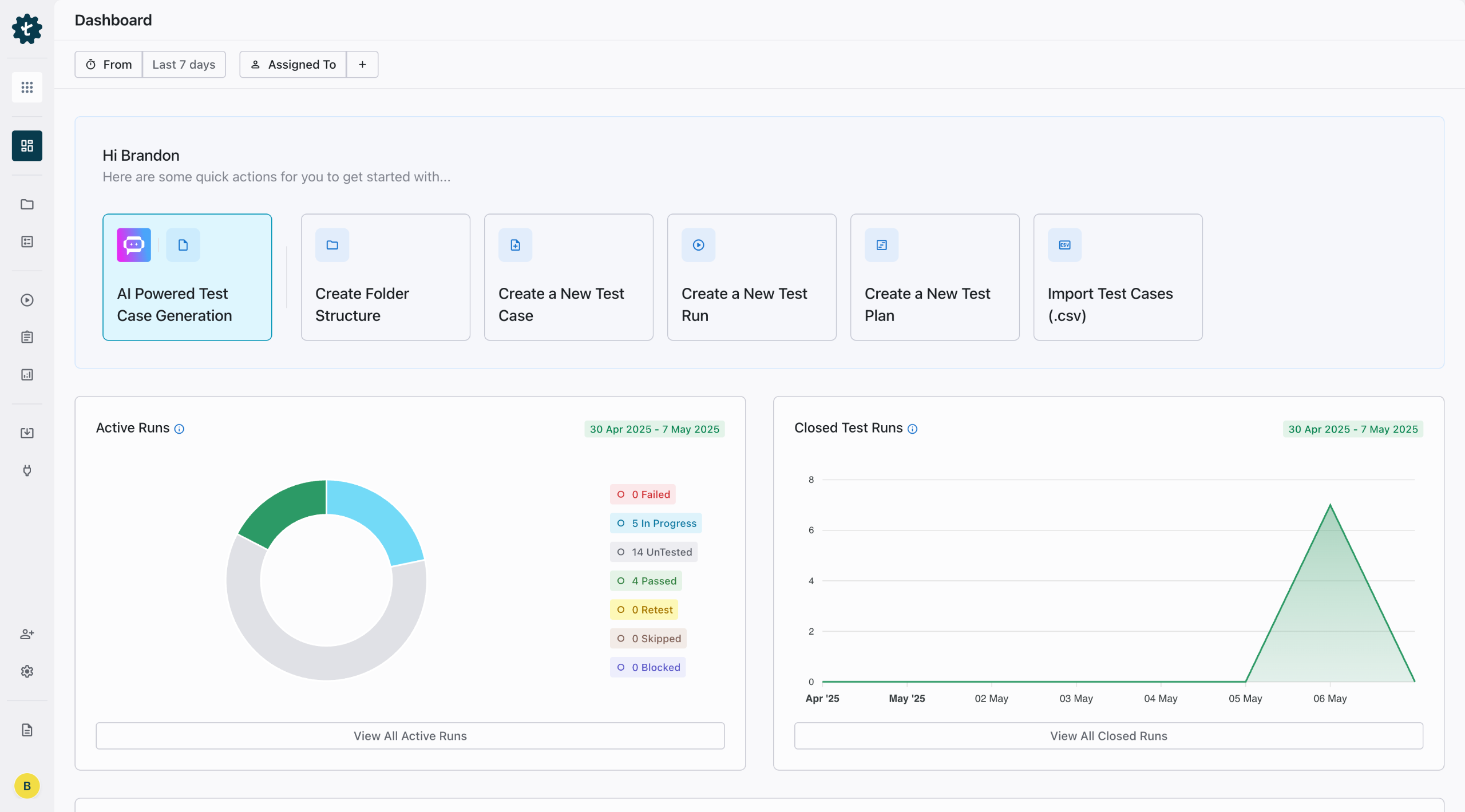Open invite users icon in sidebar

[x=27, y=634]
